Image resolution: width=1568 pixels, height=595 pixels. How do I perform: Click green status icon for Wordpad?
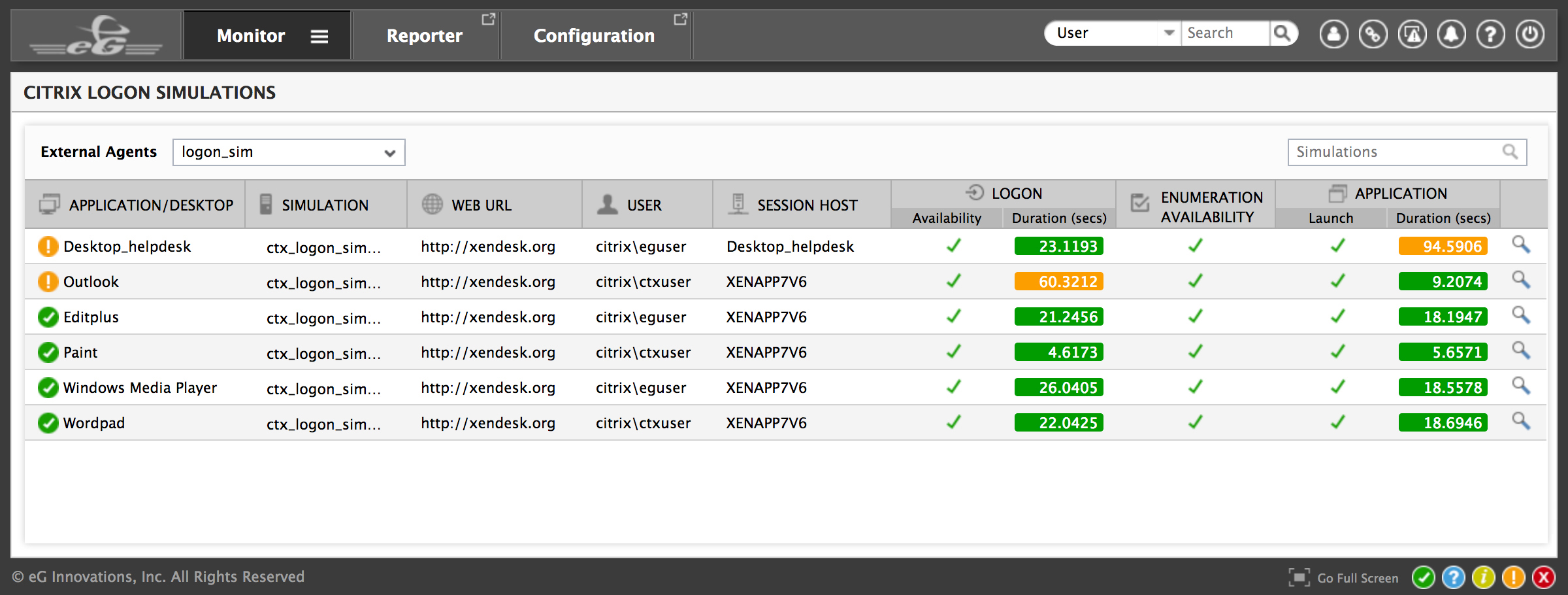pos(48,423)
